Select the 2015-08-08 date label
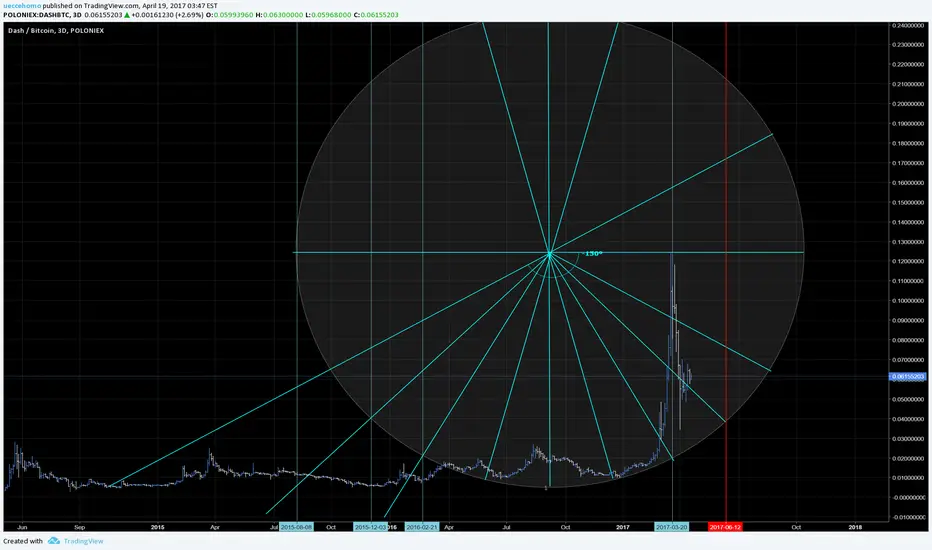Image resolution: width=932 pixels, height=550 pixels. 296,527
